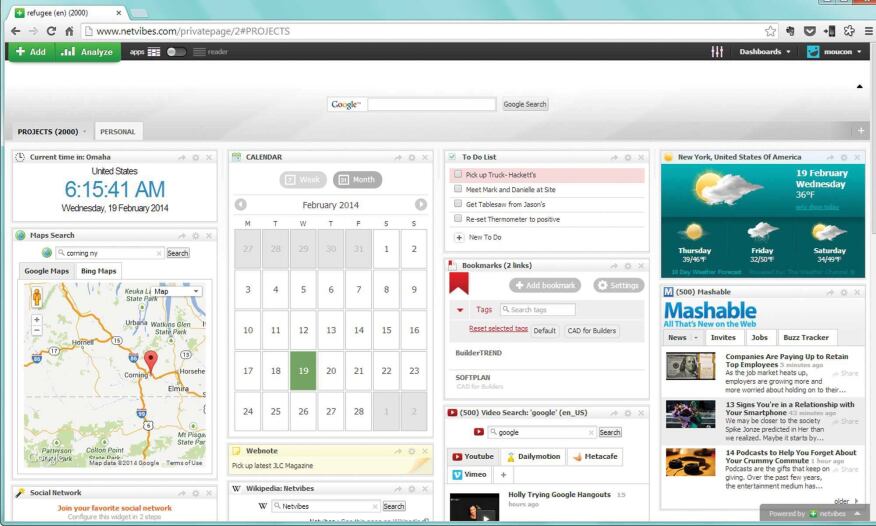Open settings for Current time widget
The image size is (876, 526).
pos(196,157)
